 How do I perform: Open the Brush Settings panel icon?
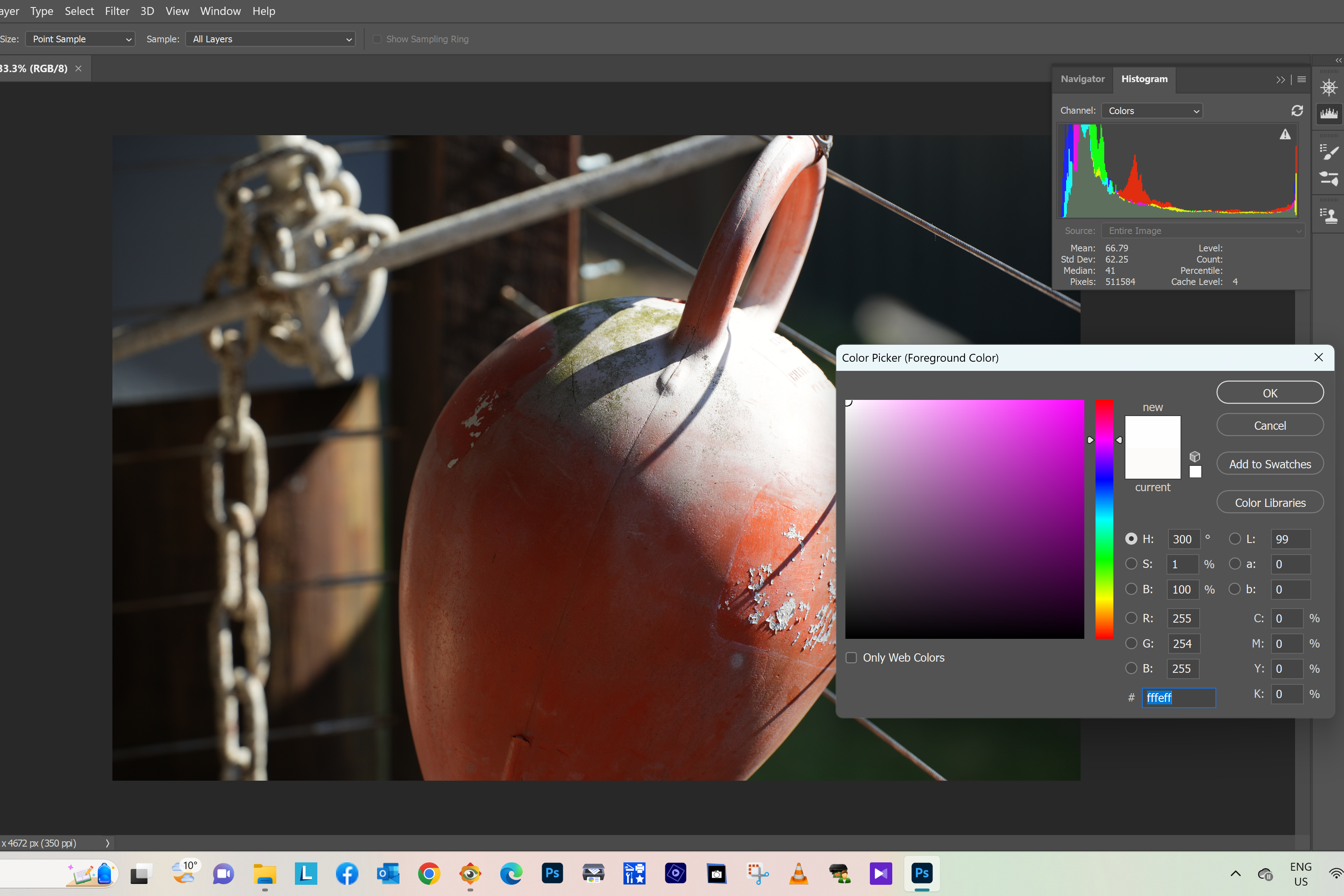point(1329,152)
